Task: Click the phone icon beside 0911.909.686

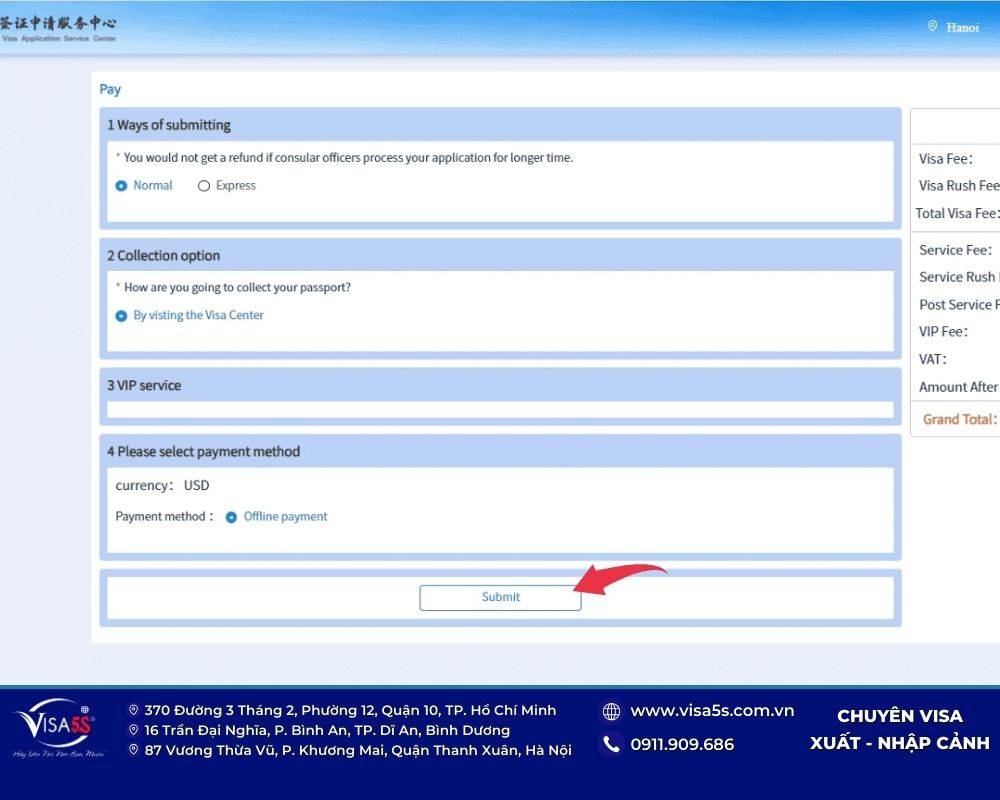Action: (x=611, y=744)
